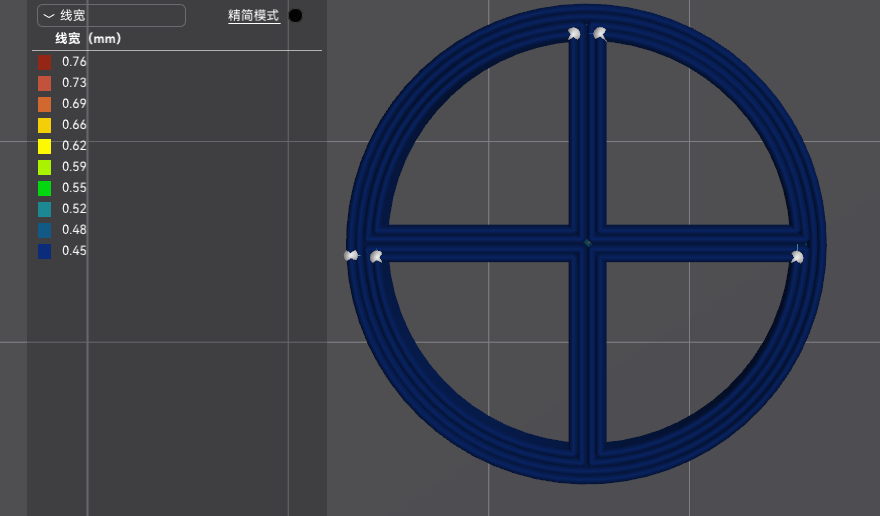Toggle the 0.59 lime green swatch
The image size is (880, 516).
click(44, 167)
